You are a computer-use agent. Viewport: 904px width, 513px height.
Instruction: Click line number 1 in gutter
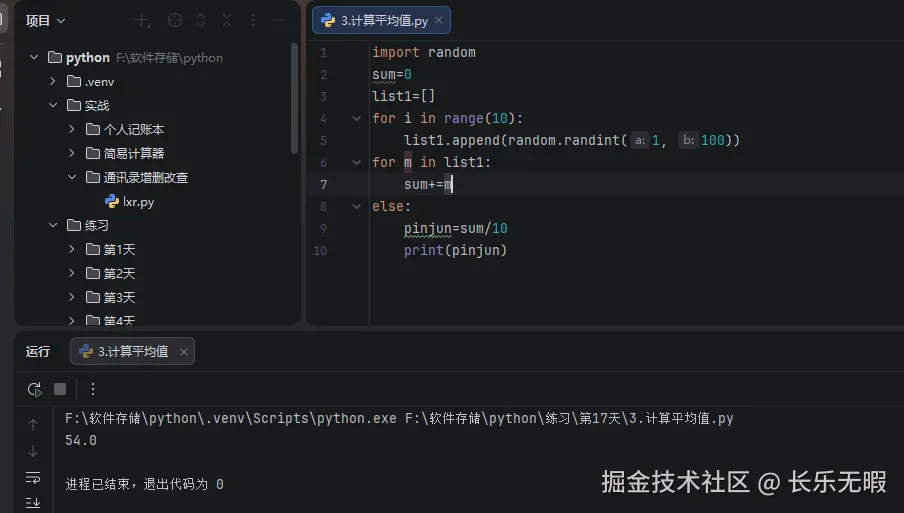point(323,53)
